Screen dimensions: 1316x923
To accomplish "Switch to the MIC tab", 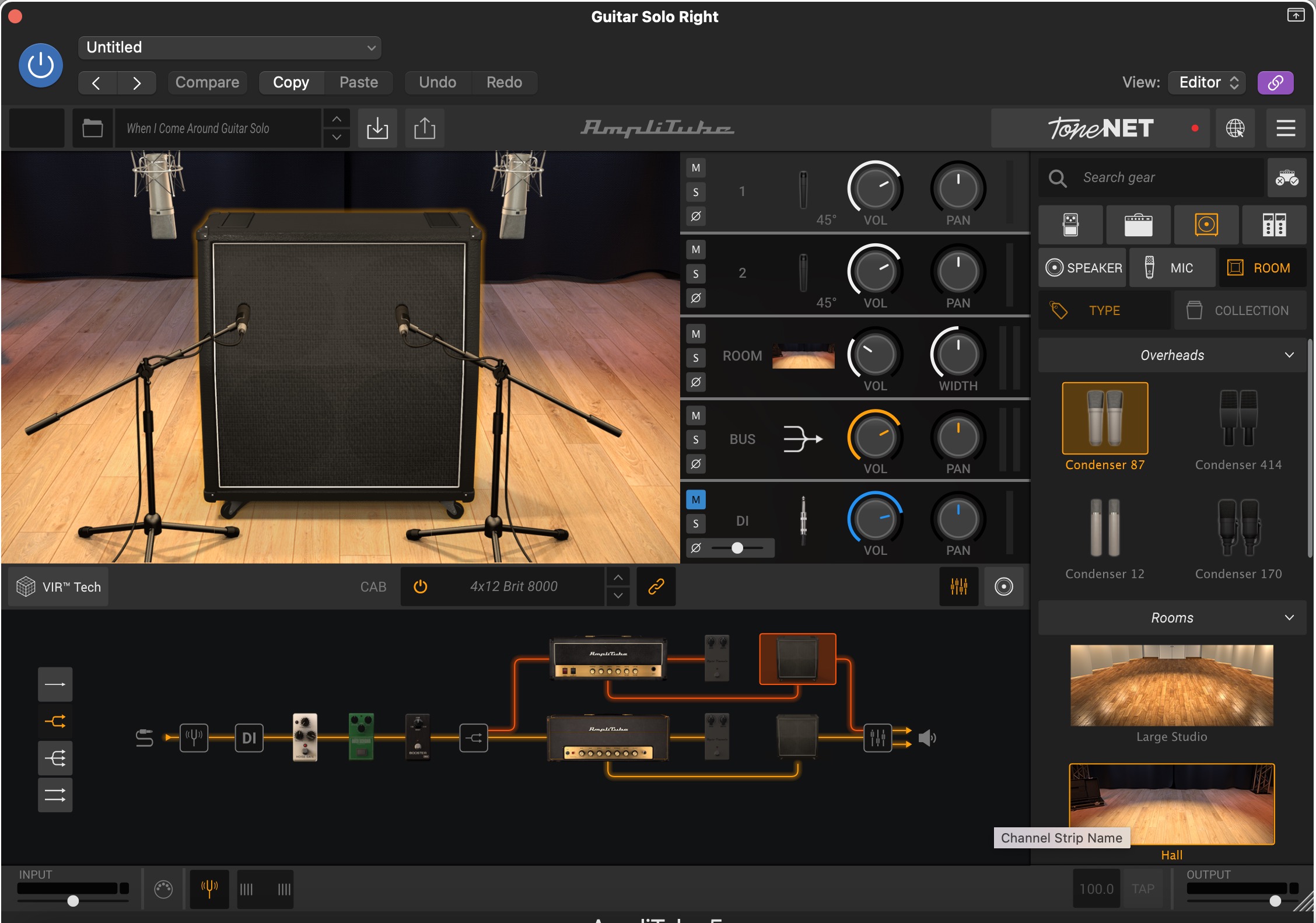I will (x=1172, y=268).
